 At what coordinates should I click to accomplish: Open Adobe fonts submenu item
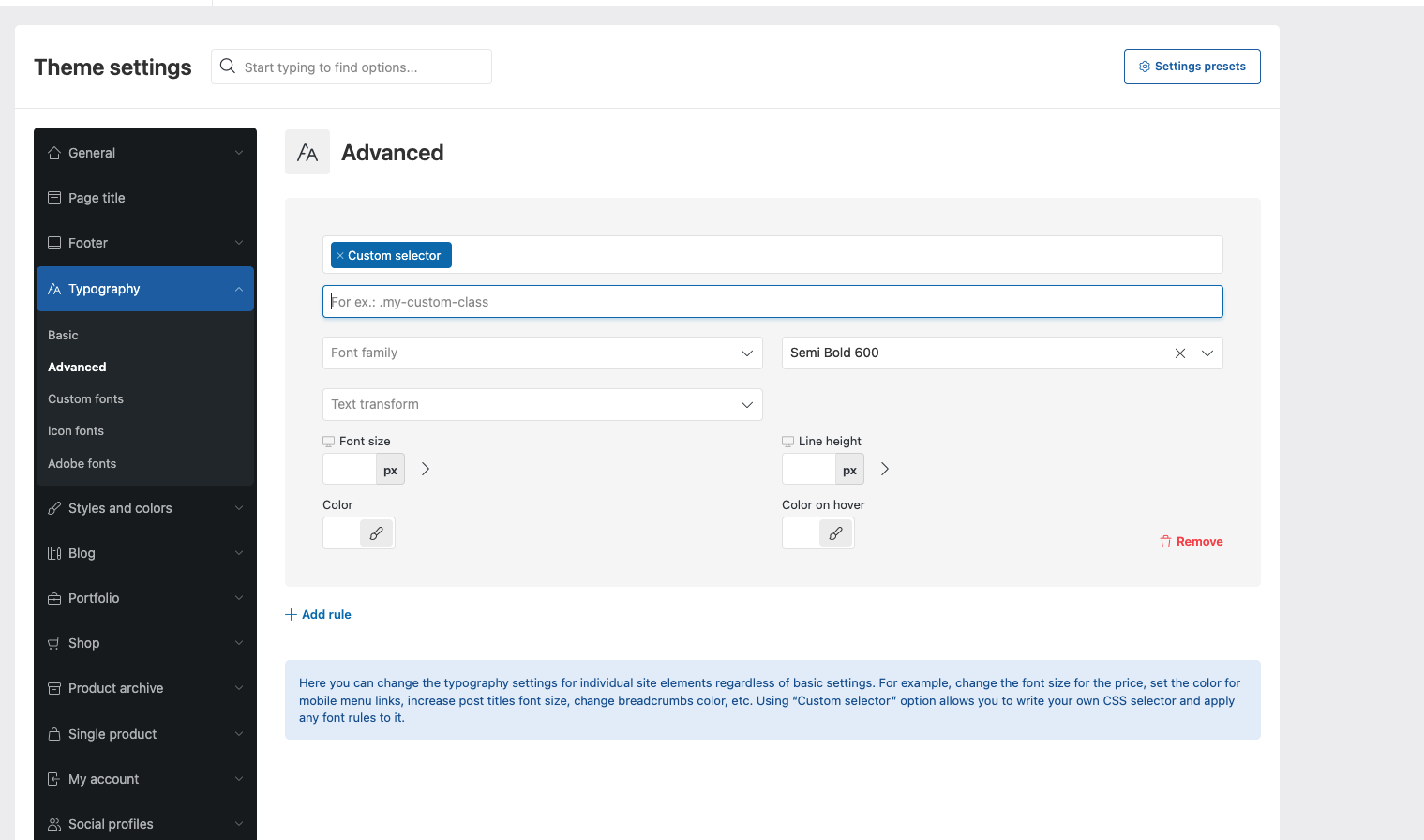click(x=82, y=464)
